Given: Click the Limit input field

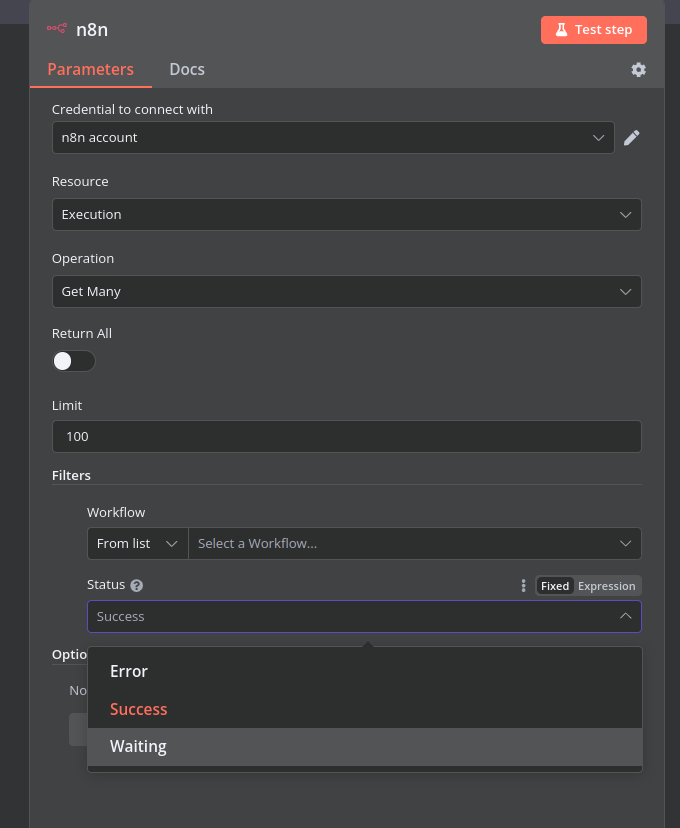Looking at the screenshot, I should tap(347, 436).
